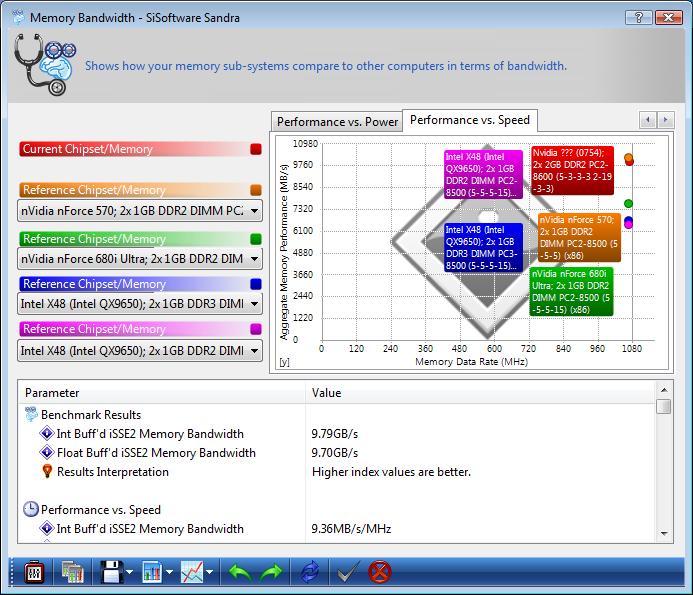Click the bar chart view icon
This screenshot has width=693, height=595.
click(152, 573)
